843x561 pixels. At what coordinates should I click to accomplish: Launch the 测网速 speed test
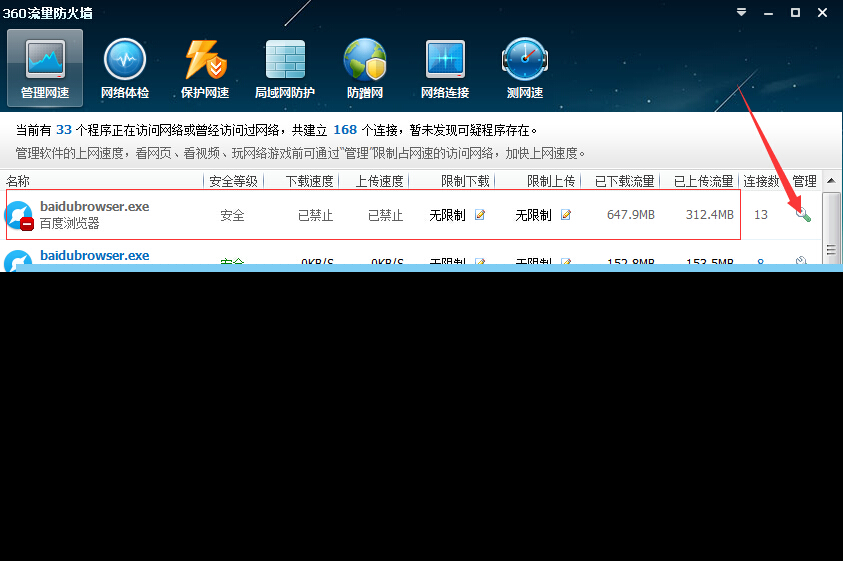tap(525, 68)
